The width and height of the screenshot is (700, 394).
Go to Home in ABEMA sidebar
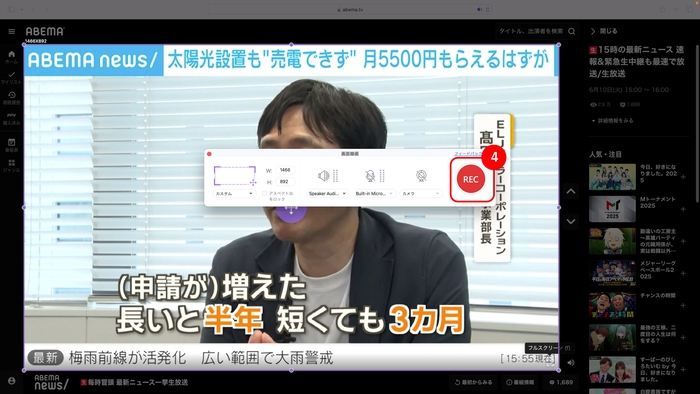[x=12, y=57]
